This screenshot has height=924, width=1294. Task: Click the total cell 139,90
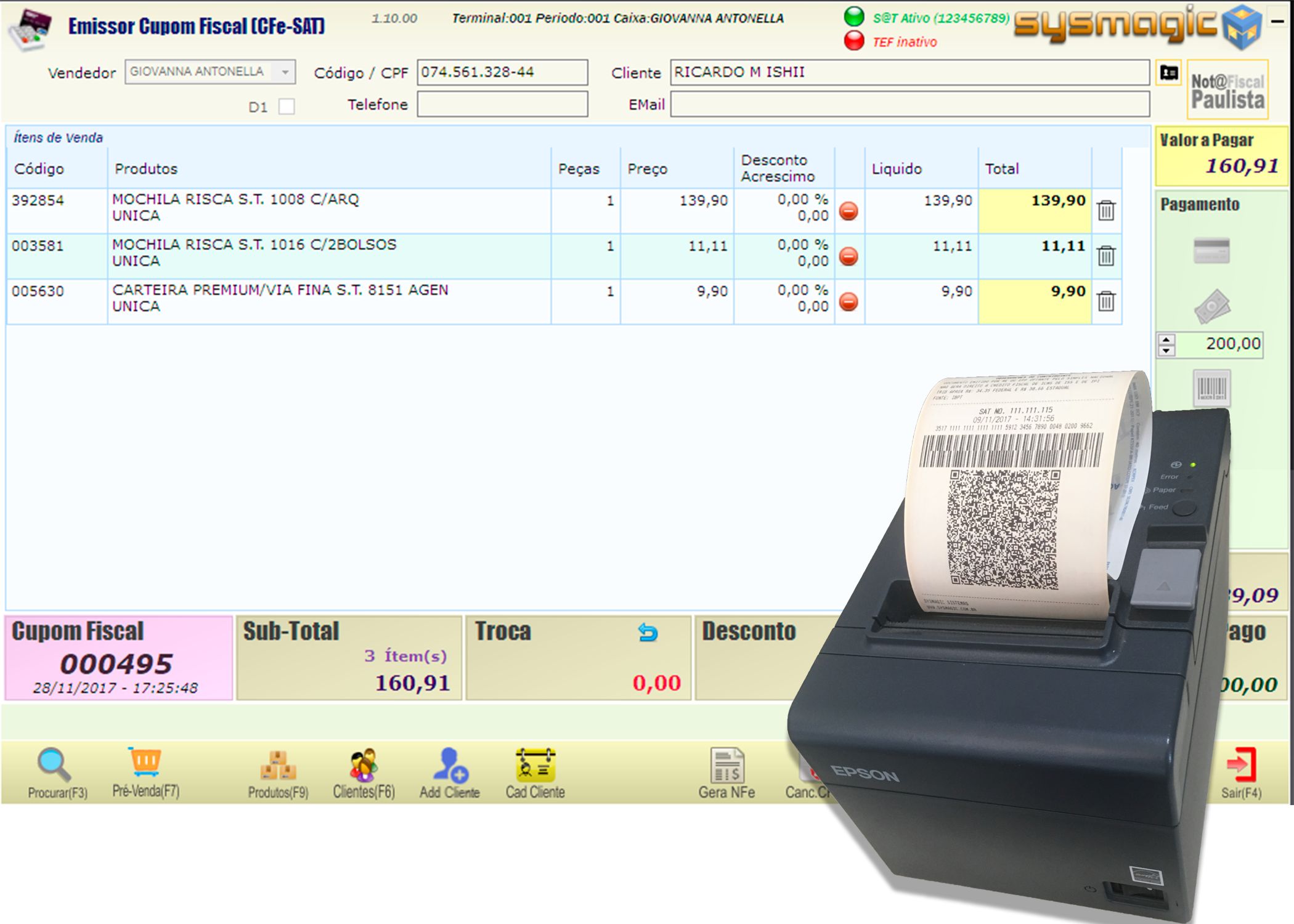(x=1035, y=211)
